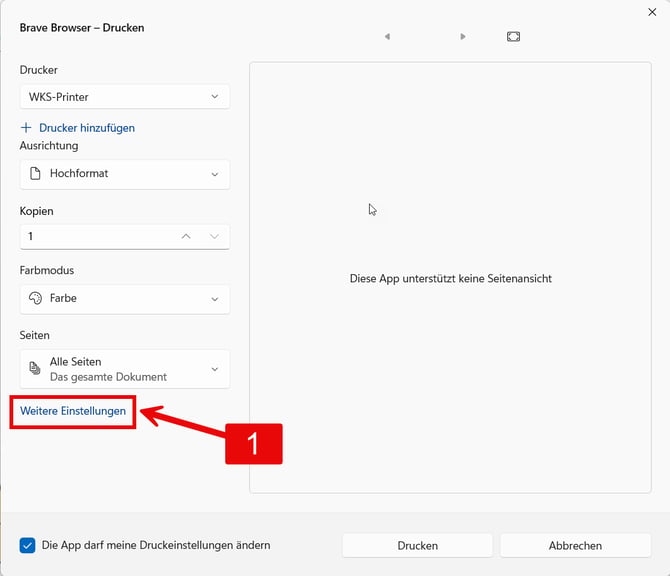670x576 pixels.
Task: Click the Drucker hinzufügen link
Action: 87,128
